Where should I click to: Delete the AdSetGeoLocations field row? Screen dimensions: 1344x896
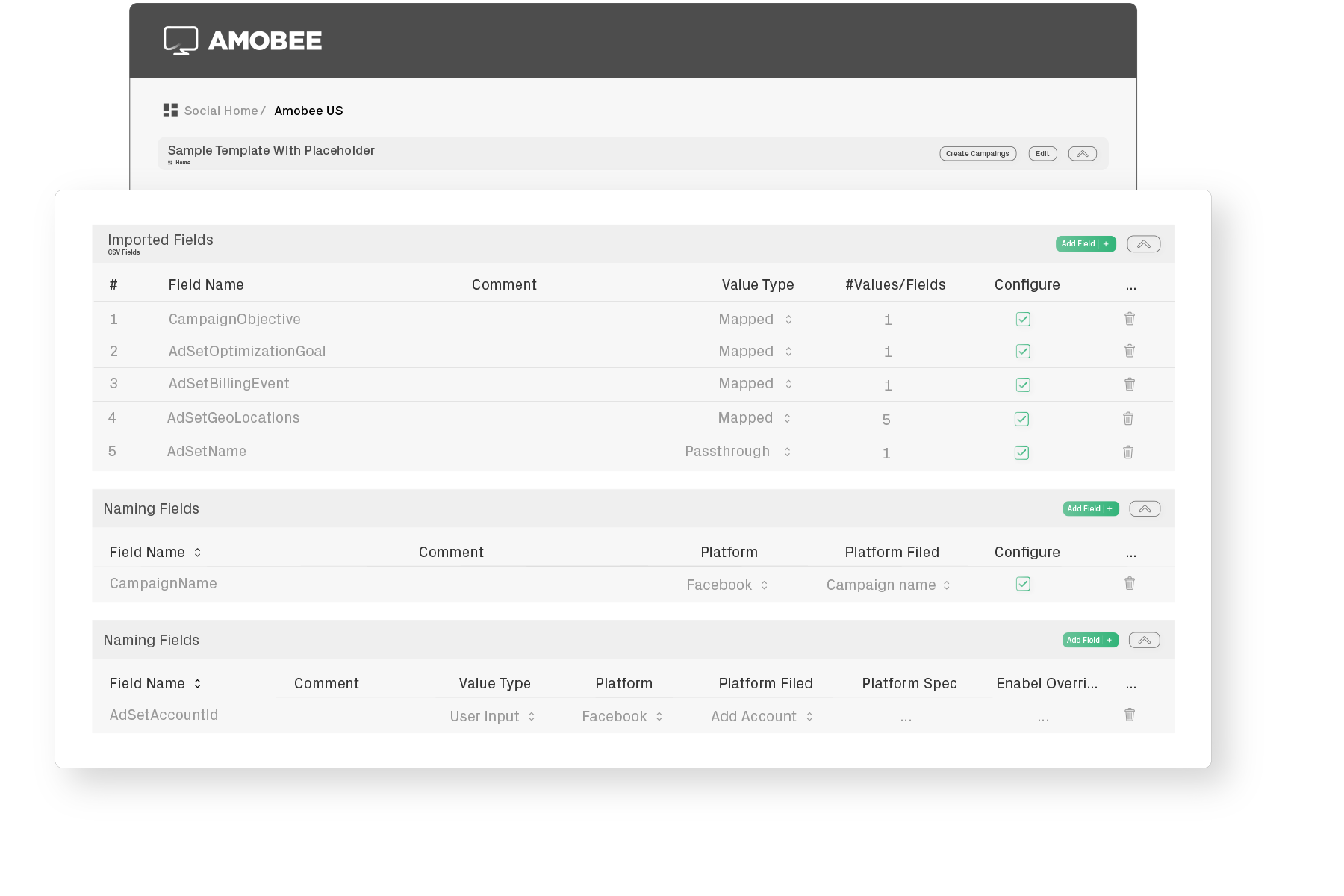pos(1128,419)
